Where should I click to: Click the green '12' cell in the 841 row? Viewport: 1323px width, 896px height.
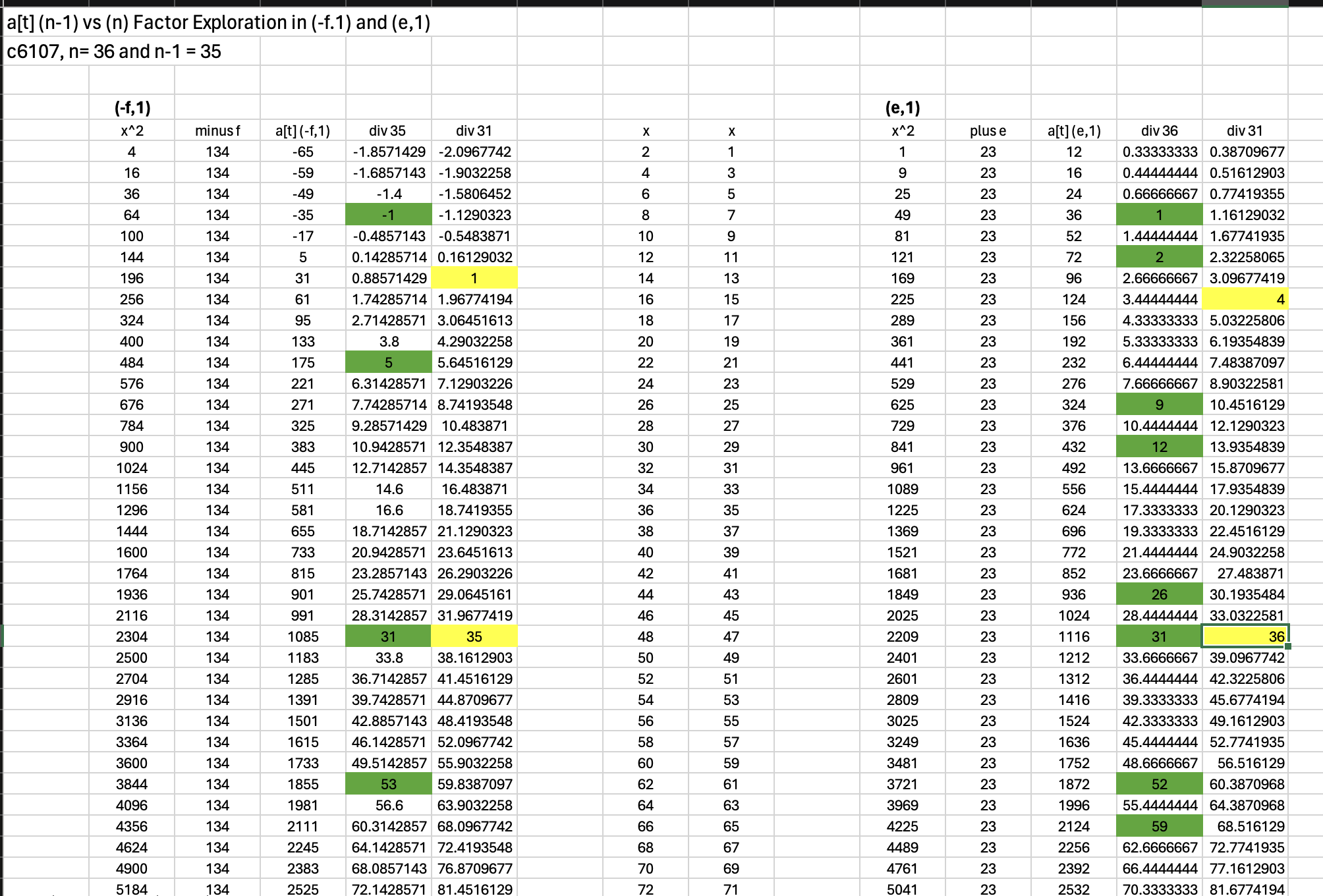coord(1160,447)
